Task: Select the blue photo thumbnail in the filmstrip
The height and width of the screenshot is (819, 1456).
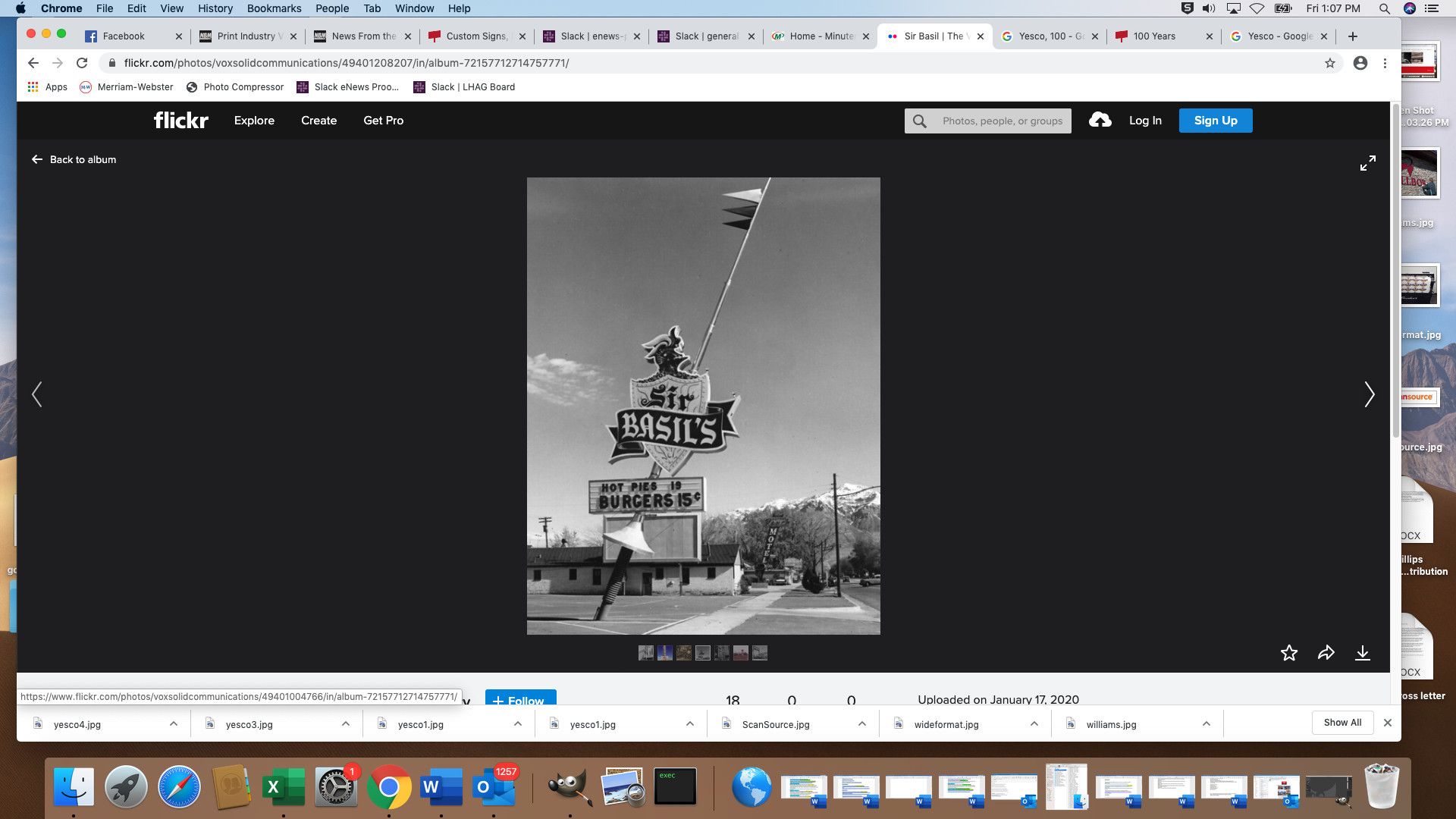Action: point(665,653)
